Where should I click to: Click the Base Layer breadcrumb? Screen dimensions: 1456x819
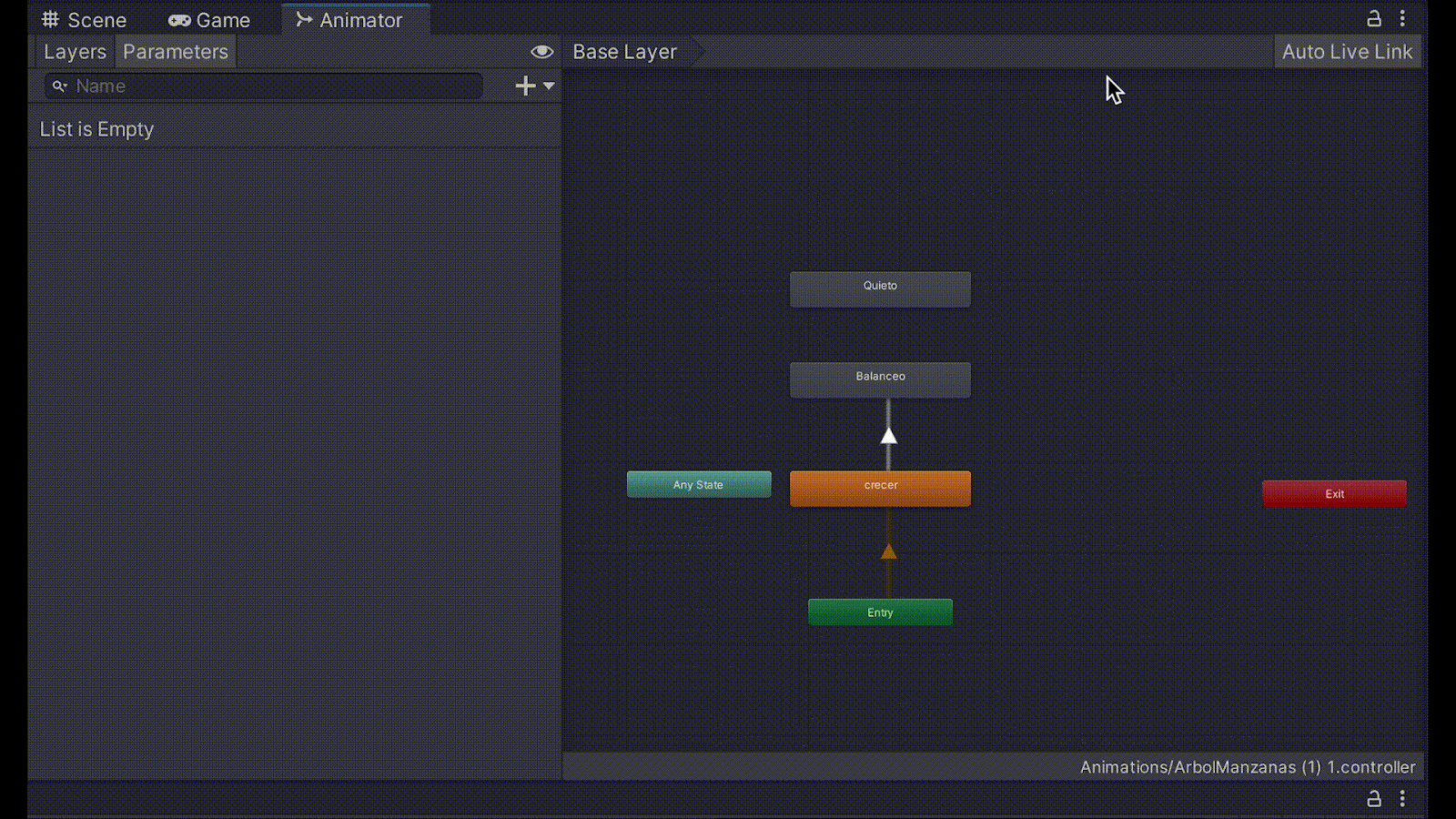pyautogui.click(x=624, y=52)
